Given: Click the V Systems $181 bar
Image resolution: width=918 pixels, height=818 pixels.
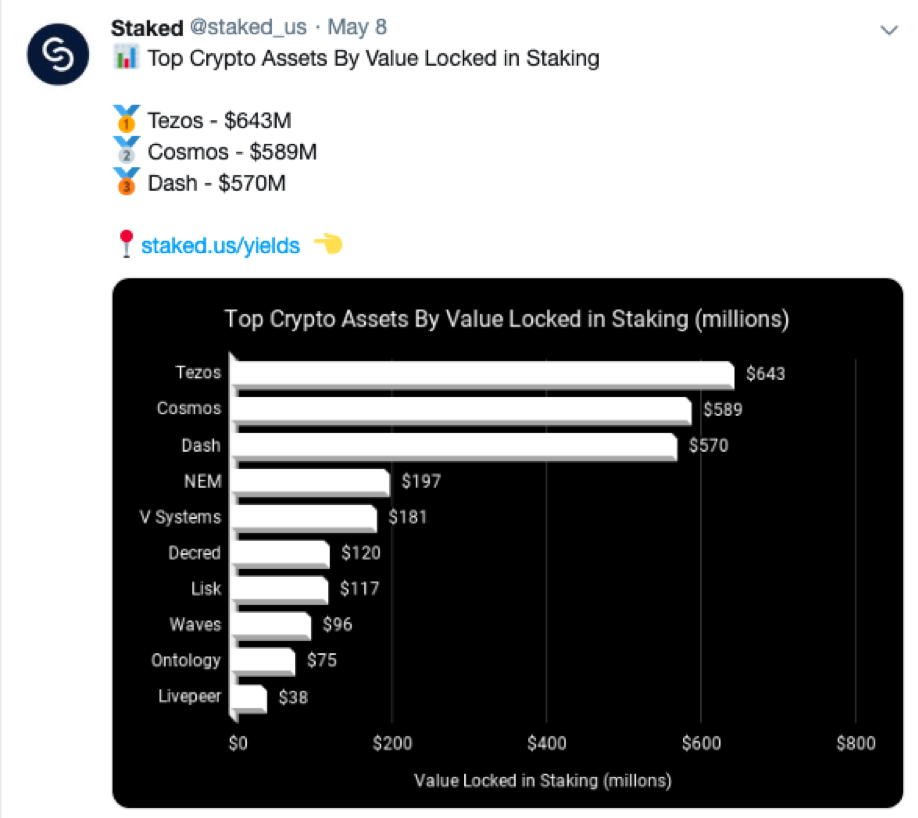Looking at the screenshot, I should [x=304, y=518].
